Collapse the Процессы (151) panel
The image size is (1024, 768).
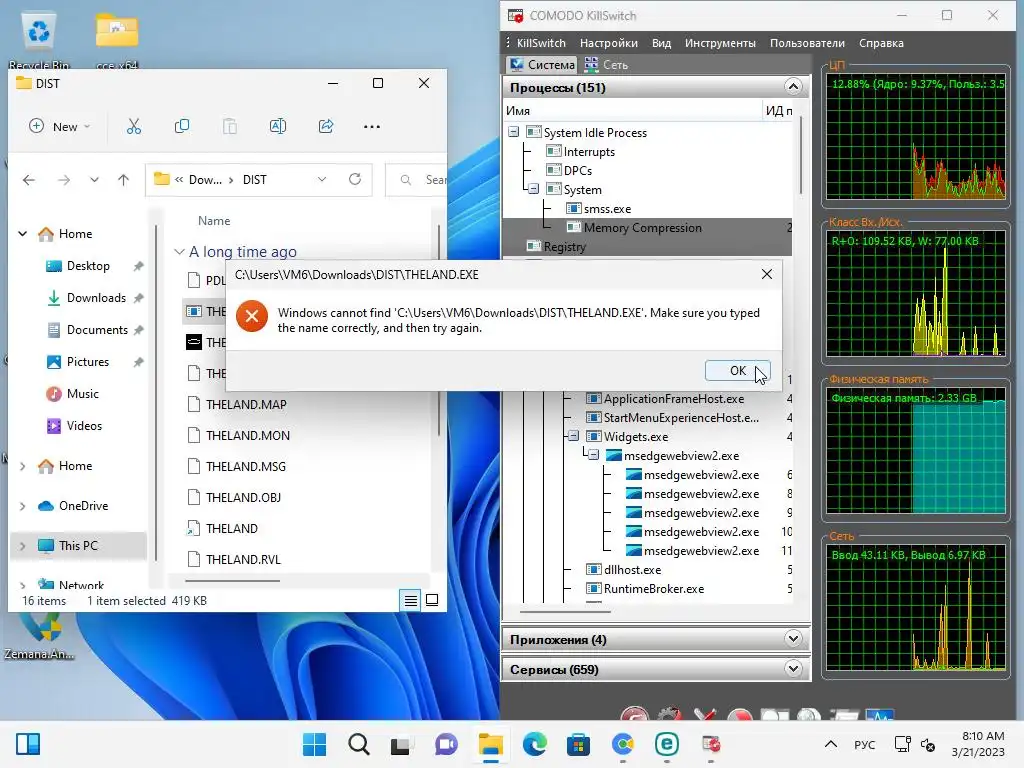coord(793,86)
